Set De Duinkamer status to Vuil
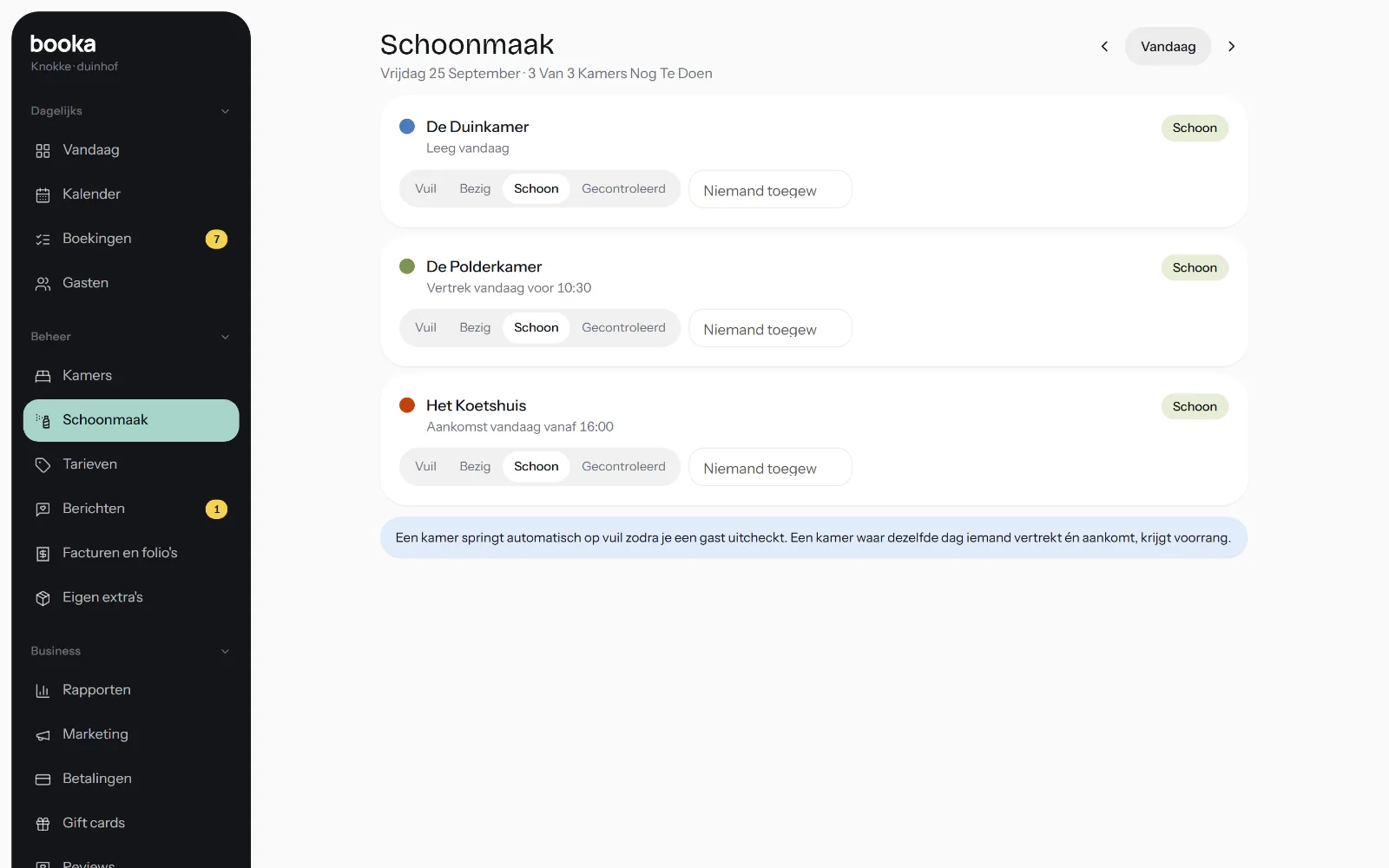 (425, 188)
